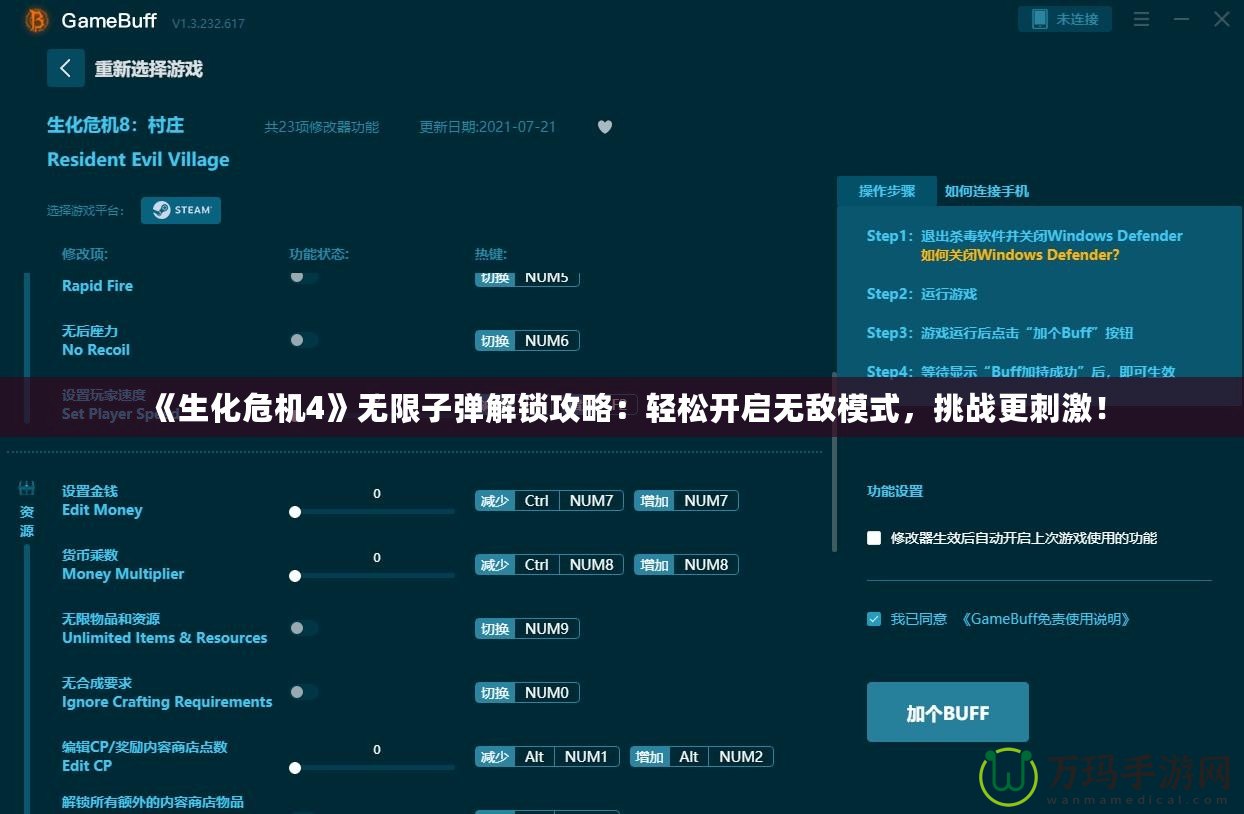Click 切换 NUM9 for Unlimited Items
The width and height of the screenshot is (1244, 814).
527,629
